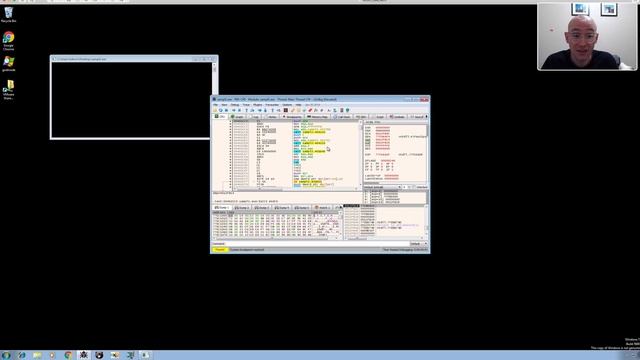
Task: Open the Patches toolbar icon
Action: 293,110
